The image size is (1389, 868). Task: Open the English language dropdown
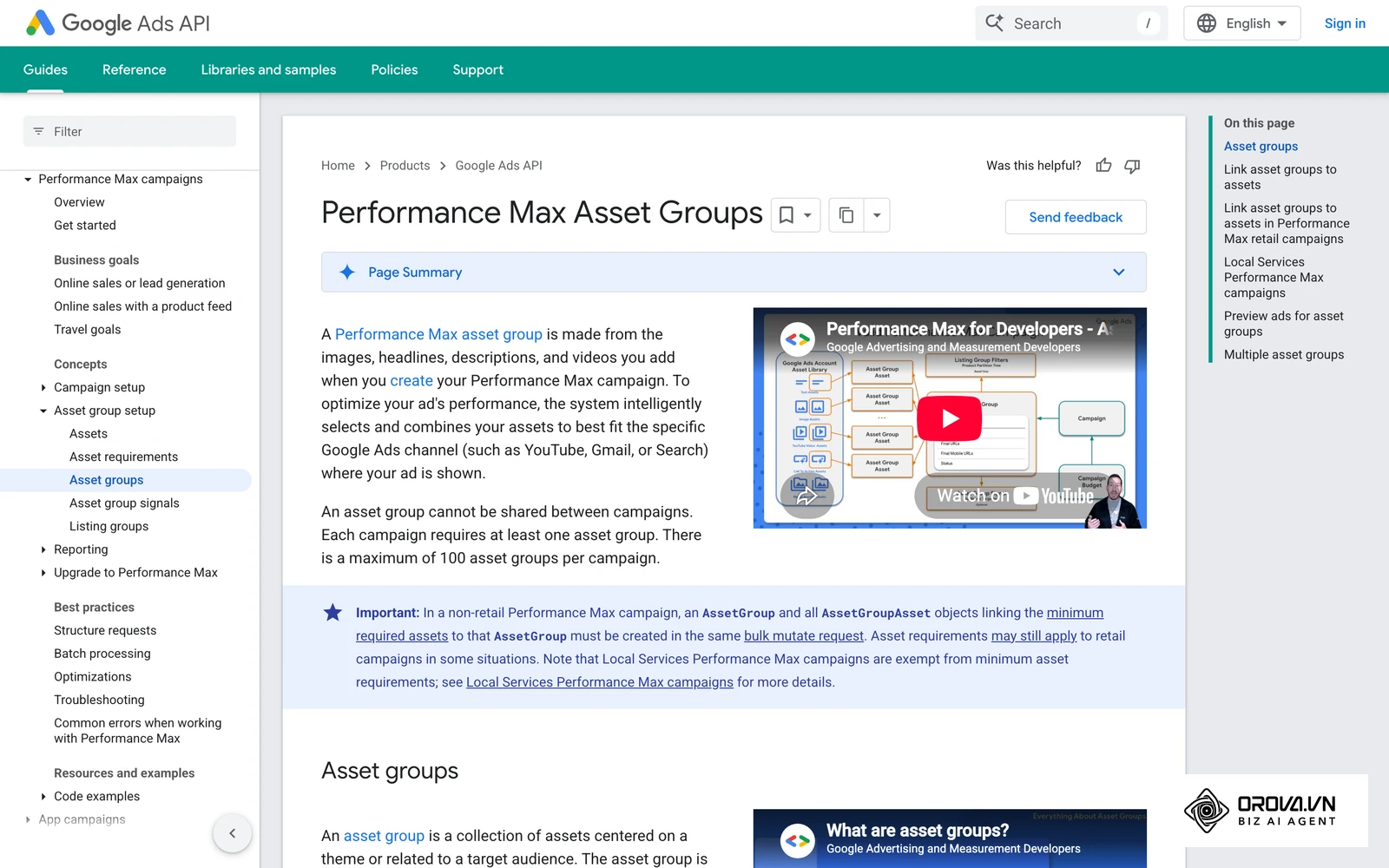pos(1242,23)
